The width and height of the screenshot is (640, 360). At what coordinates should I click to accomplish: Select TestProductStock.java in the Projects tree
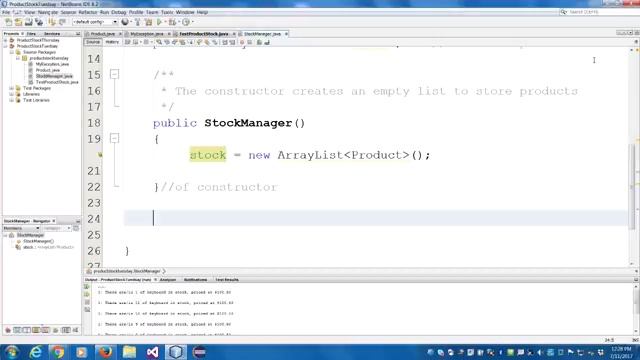pos(57,82)
